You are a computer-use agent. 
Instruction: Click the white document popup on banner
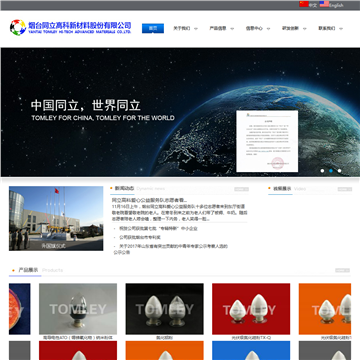pyautogui.click(x=267, y=141)
